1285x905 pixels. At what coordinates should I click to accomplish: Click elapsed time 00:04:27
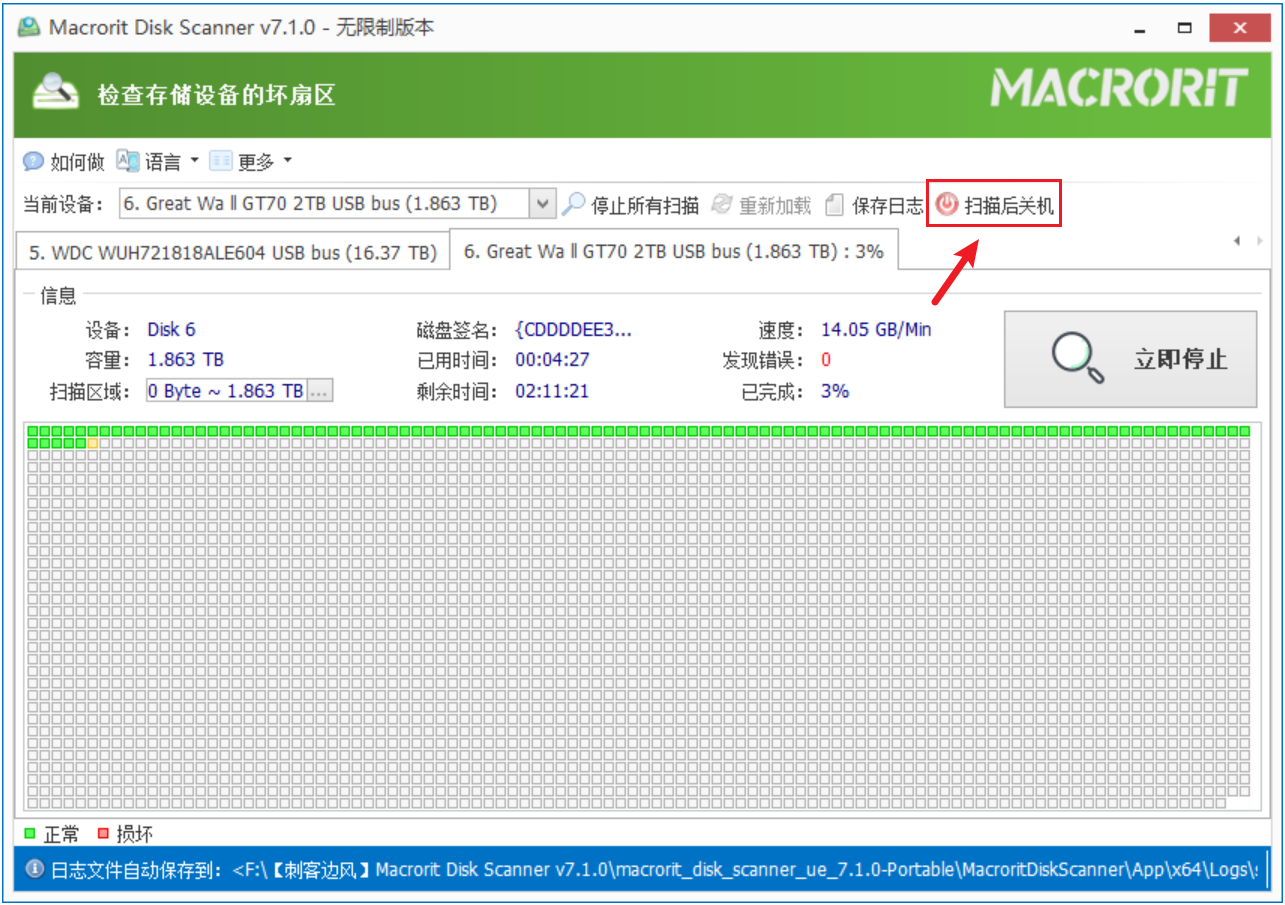click(x=552, y=360)
